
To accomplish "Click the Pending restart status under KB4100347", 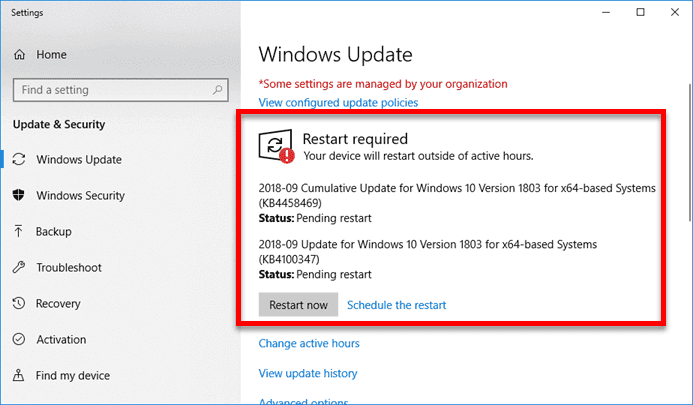I will click(x=315, y=274).
